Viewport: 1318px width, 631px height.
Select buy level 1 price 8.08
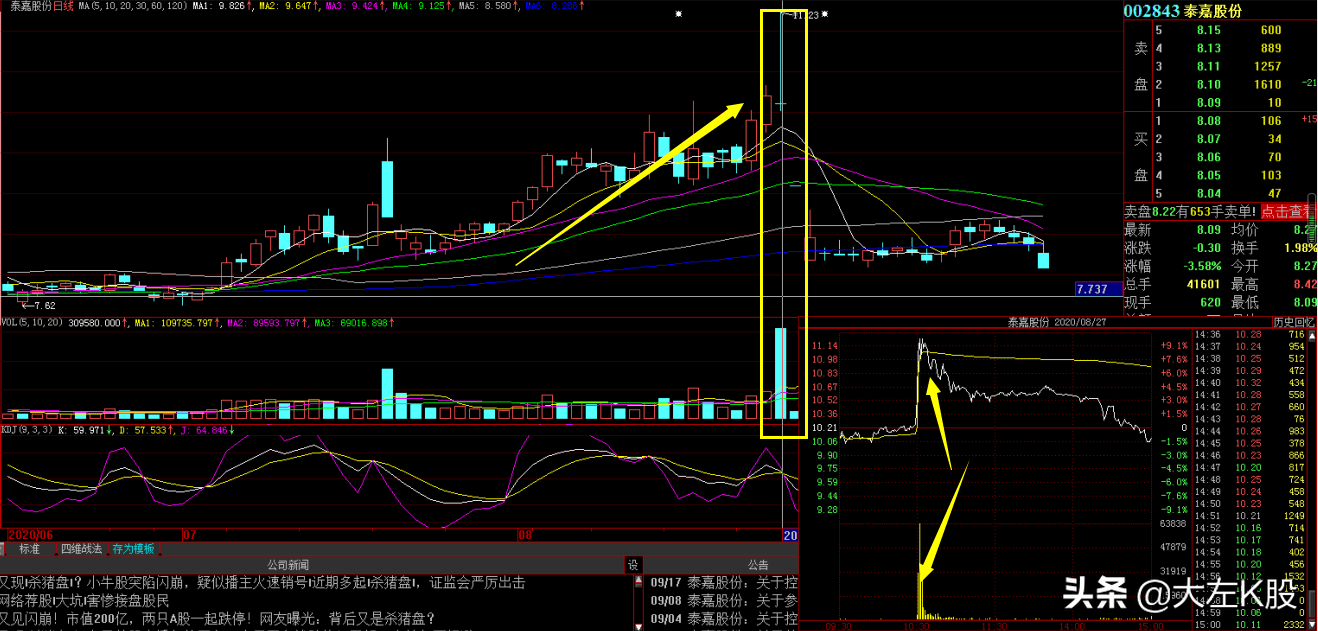click(1209, 121)
